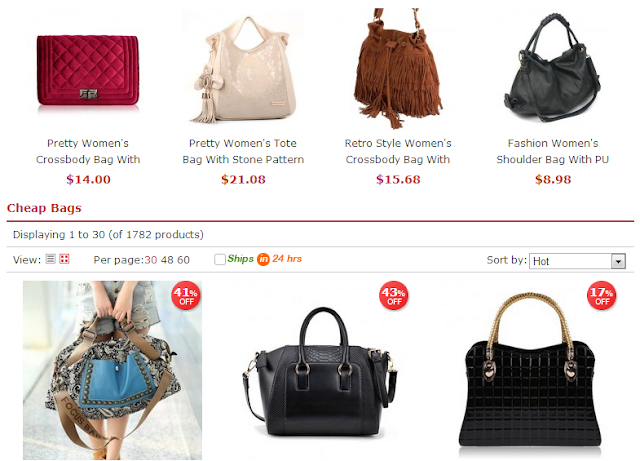Open Fashion Women's Shoulder Bag link
Image resolution: width=640 pixels, height=461 pixels.
[553, 151]
